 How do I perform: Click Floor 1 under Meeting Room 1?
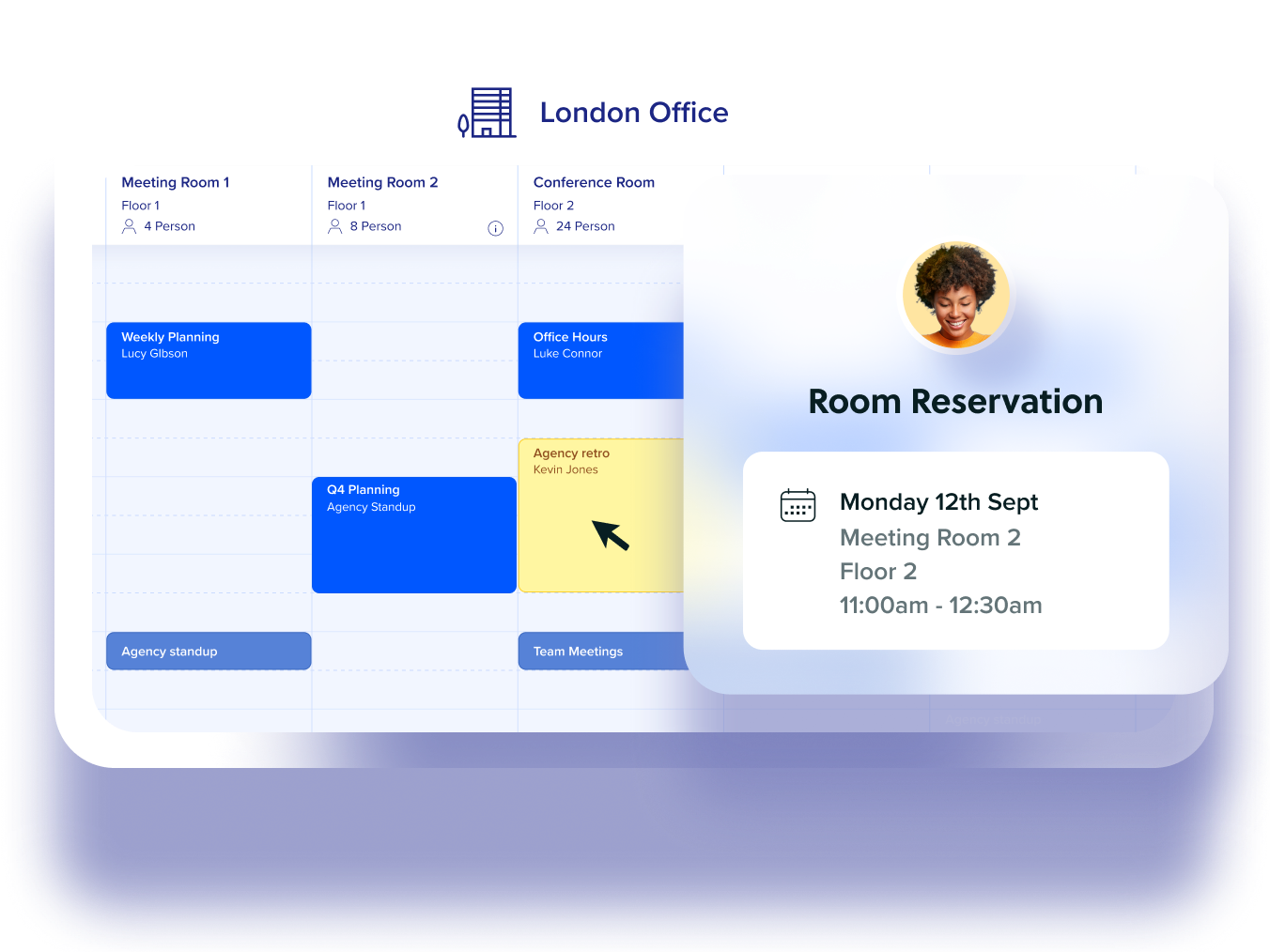[x=140, y=206]
